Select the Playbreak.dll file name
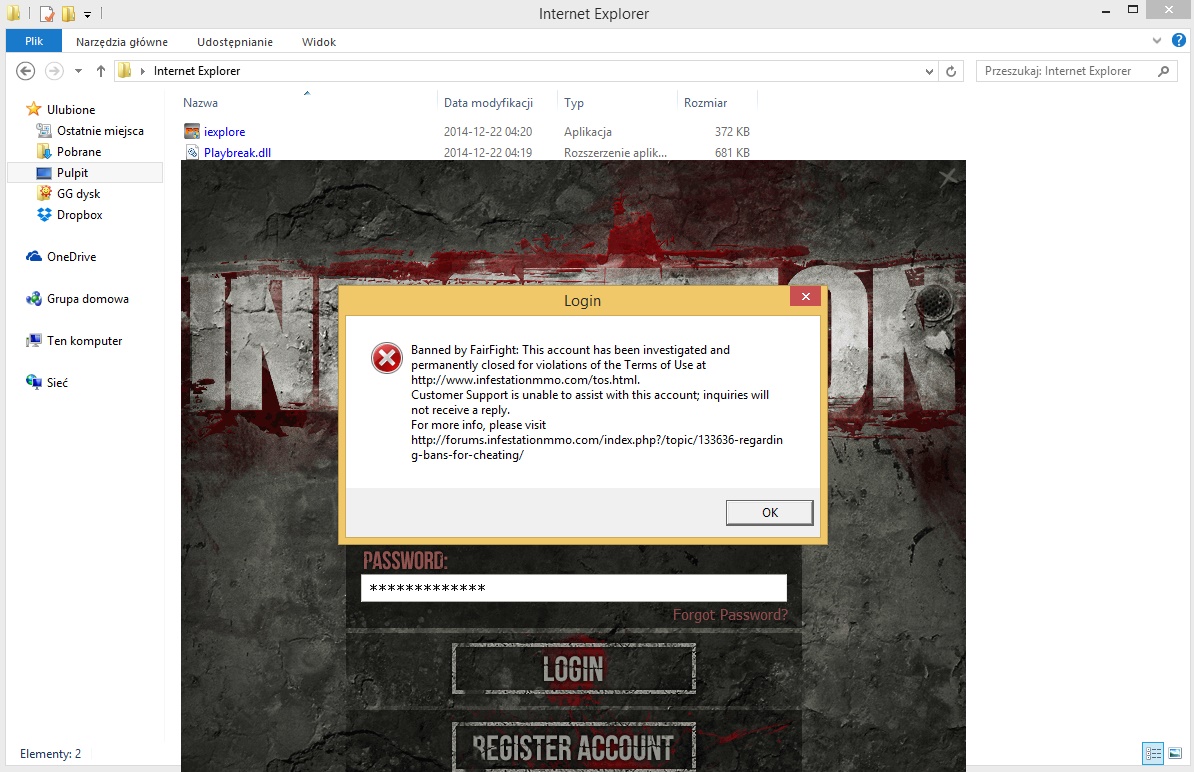Image resolution: width=1194 pixels, height=772 pixels. [238, 152]
